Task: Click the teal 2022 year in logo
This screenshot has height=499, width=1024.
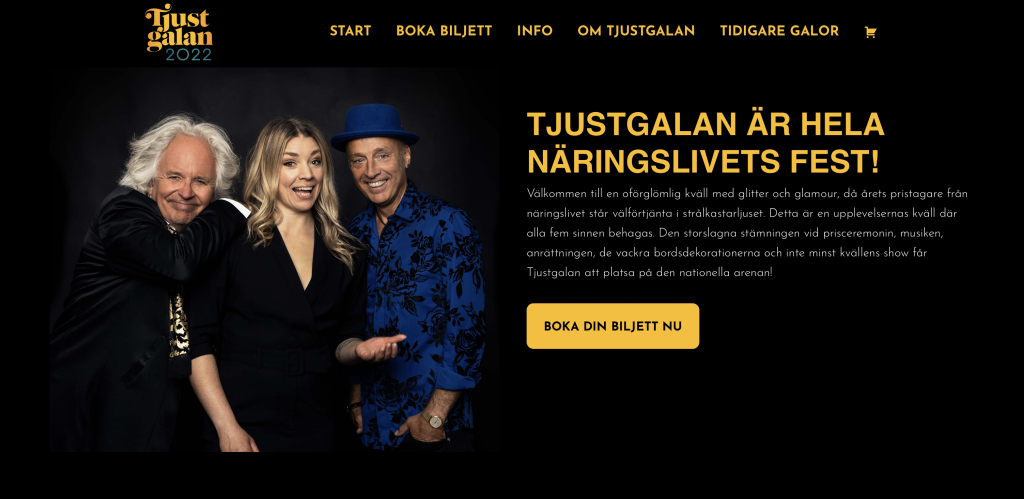Action: tap(189, 54)
